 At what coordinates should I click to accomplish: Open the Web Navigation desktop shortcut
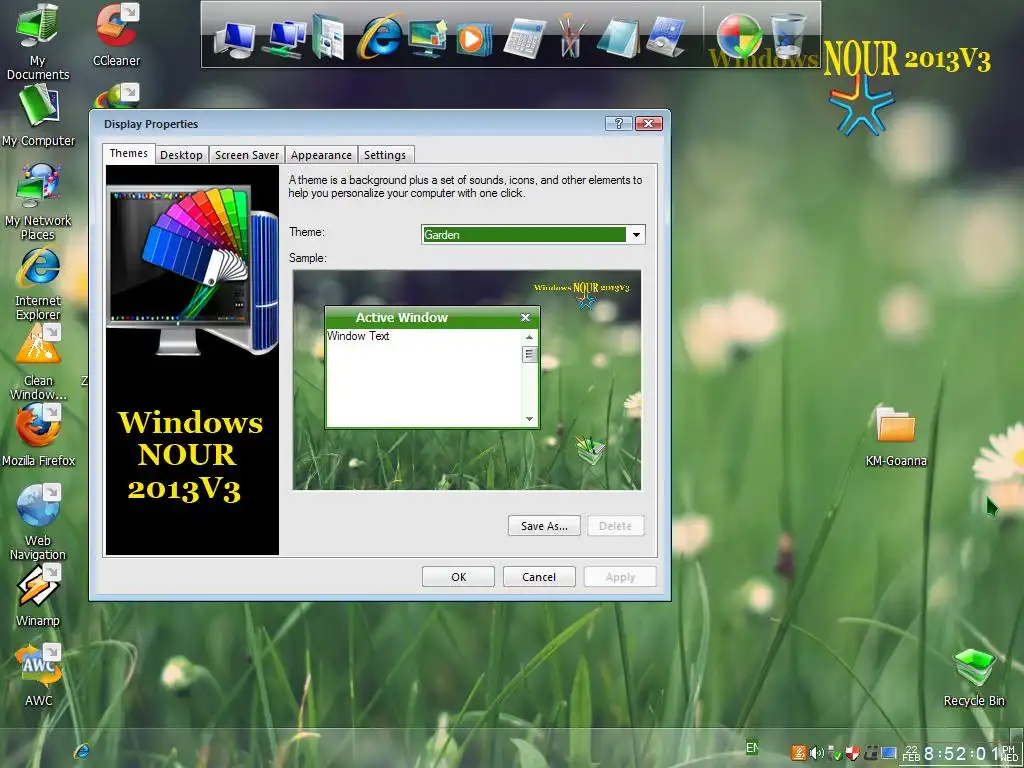click(x=38, y=522)
